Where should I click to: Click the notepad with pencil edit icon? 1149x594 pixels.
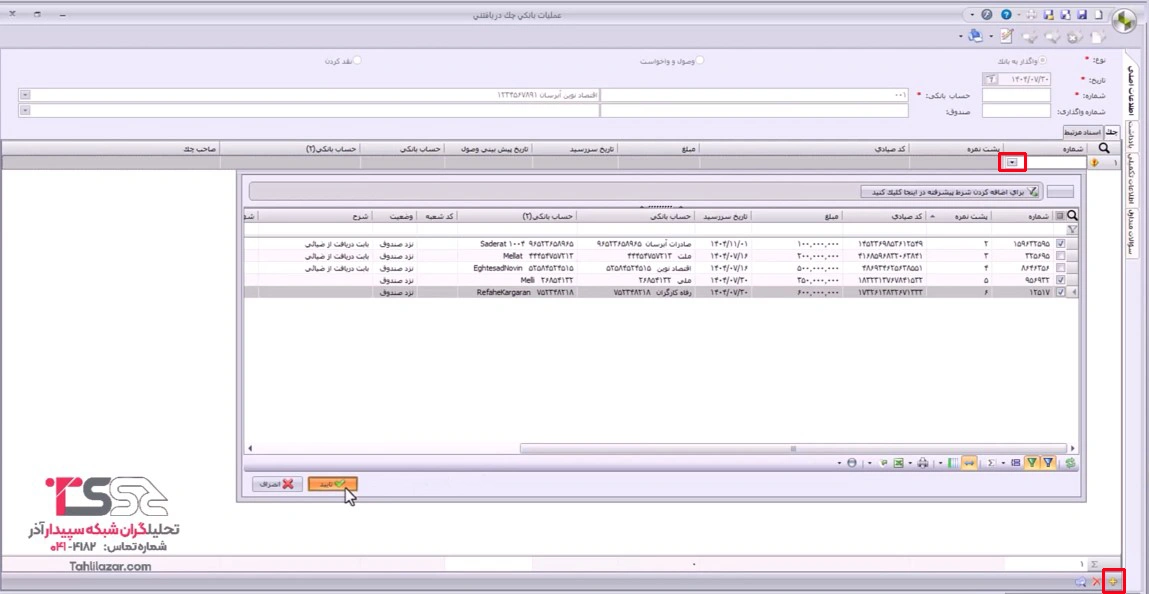coord(1006,36)
